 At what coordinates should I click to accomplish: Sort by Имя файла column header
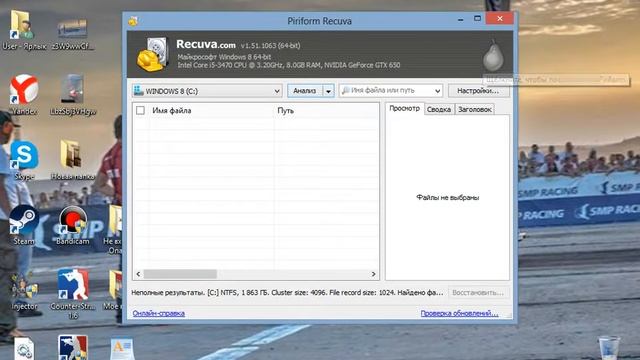click(x=211, y=111)
